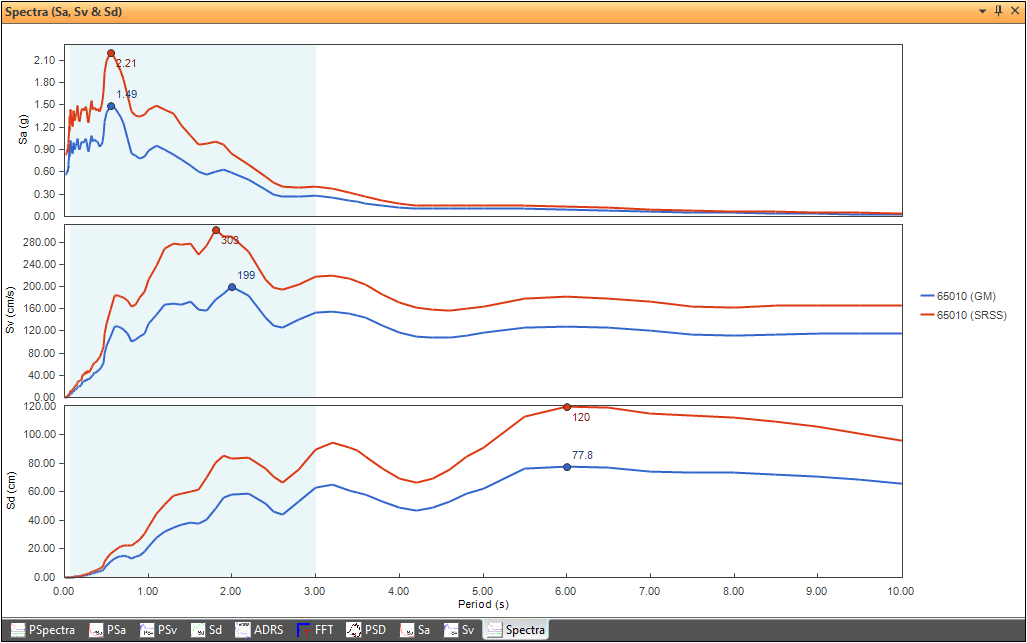Click the blue Sa peak marker 1.49
1027x643 pixels.
tap(111, 106)
